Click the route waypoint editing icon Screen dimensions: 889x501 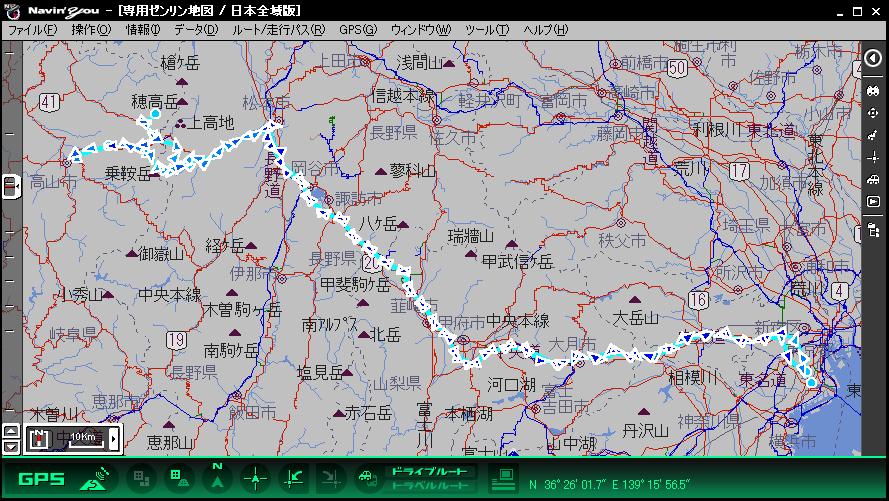coord(873,135)
